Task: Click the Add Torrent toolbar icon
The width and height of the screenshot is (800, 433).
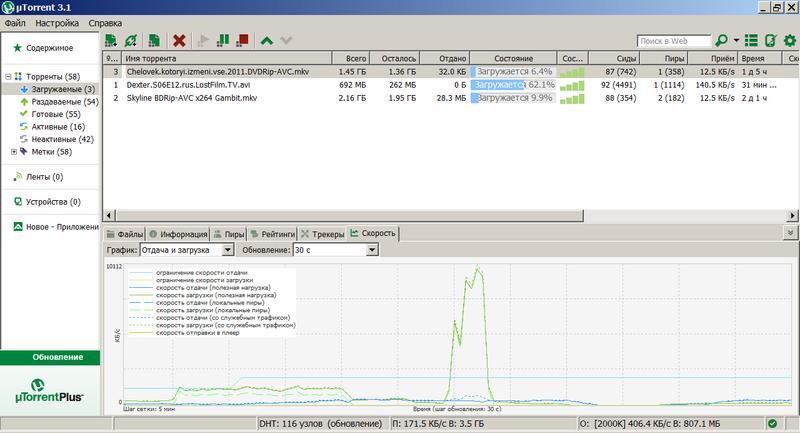Action: [111, 40]
